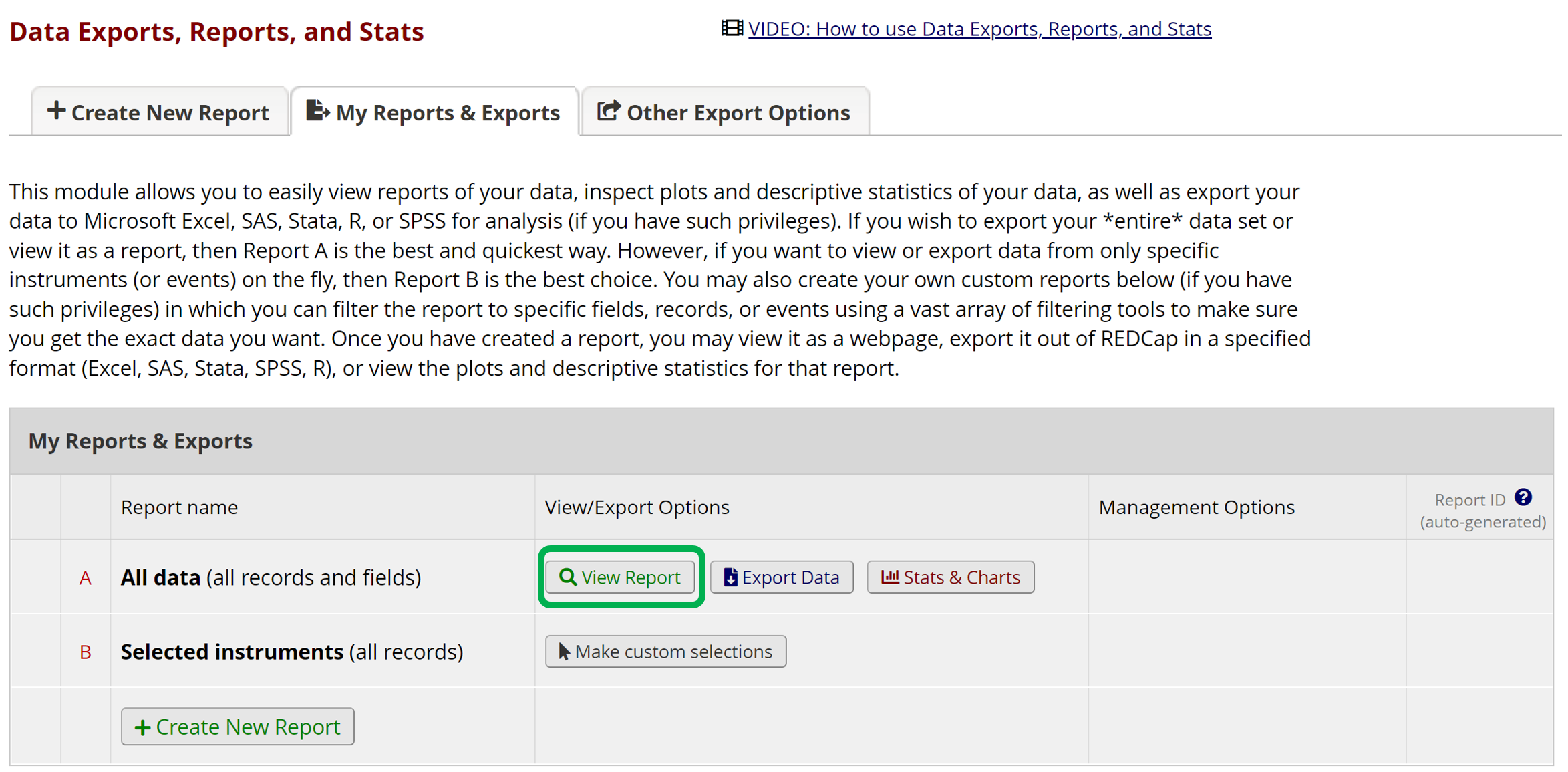View Report for All data

pyautogui.click(x=621, y=577)
